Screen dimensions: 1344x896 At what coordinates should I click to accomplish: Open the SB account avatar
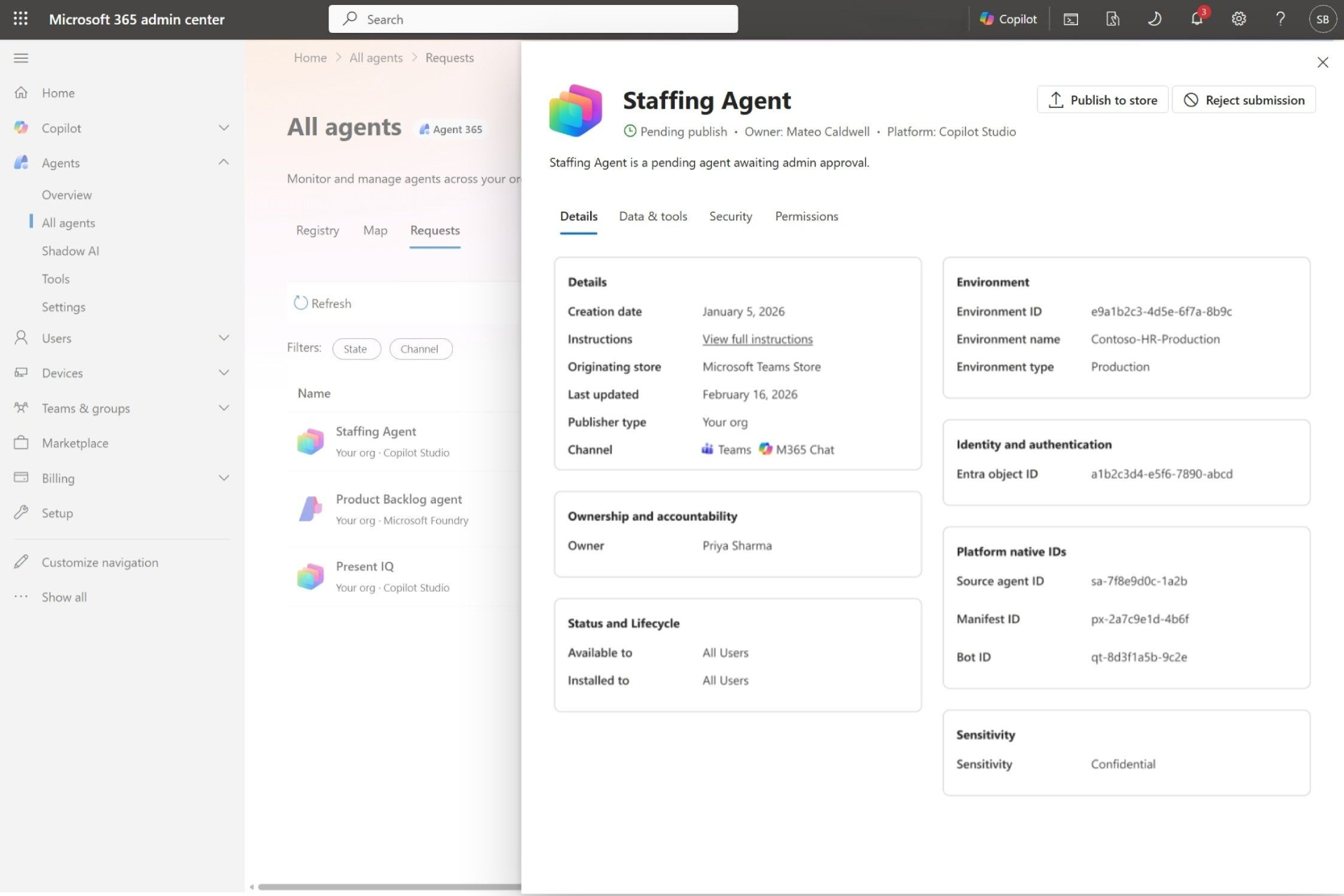click(1322, 19)
